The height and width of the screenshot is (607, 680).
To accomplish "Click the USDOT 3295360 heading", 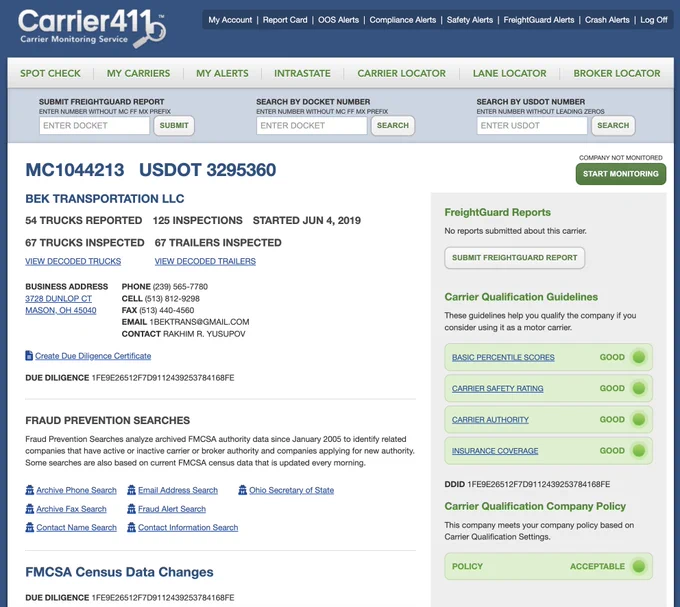I will click(207, 170).
